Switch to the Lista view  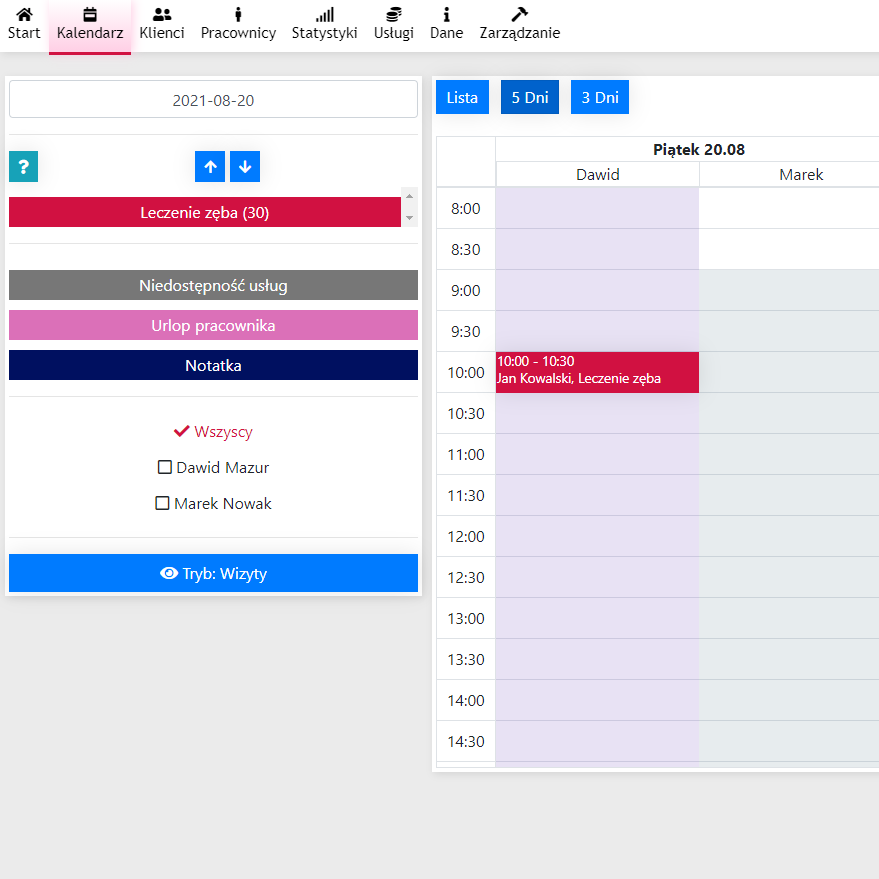coord(462,97)
